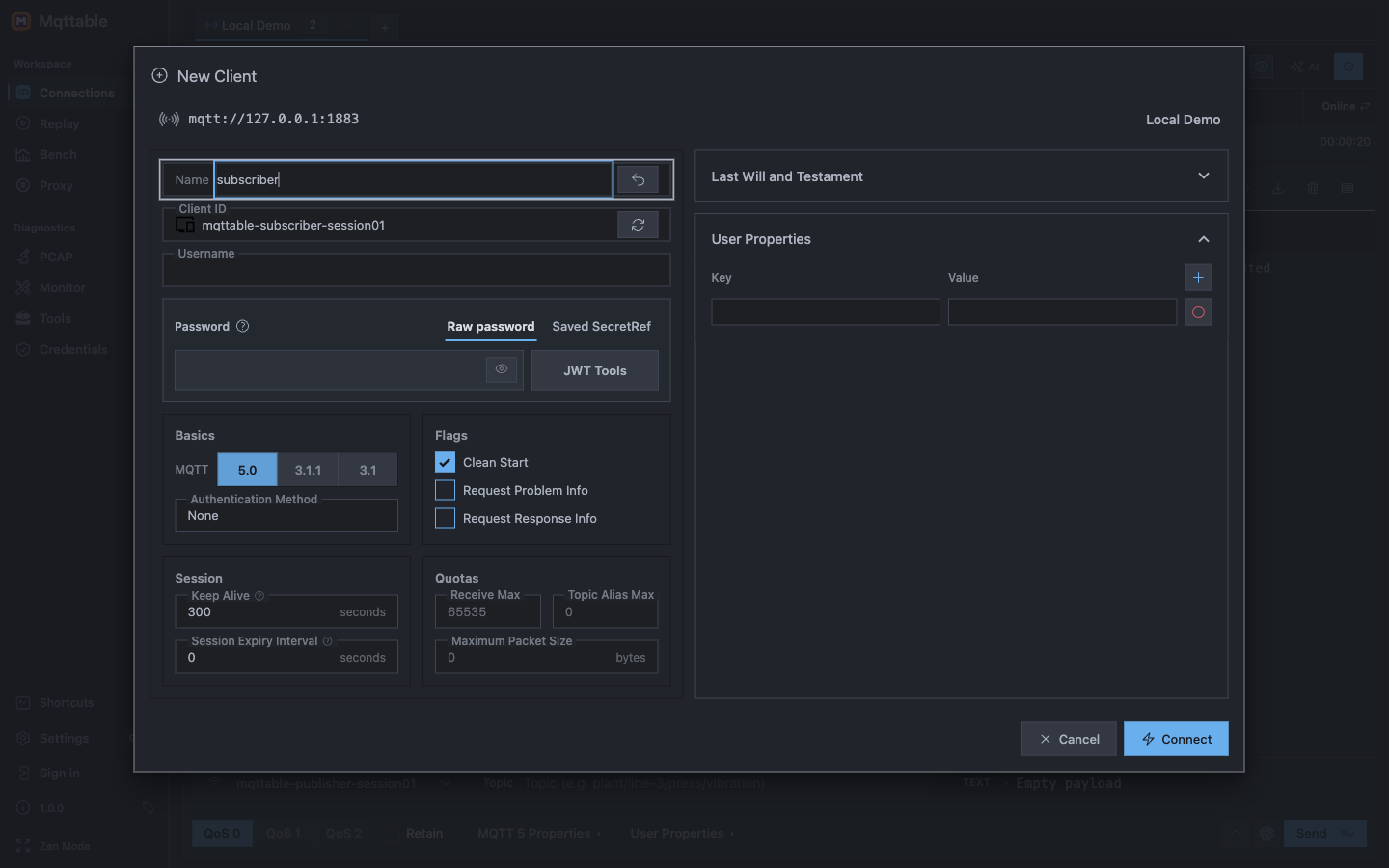
Task: Open Tools in the background sidebar
Action: [43, 318]
